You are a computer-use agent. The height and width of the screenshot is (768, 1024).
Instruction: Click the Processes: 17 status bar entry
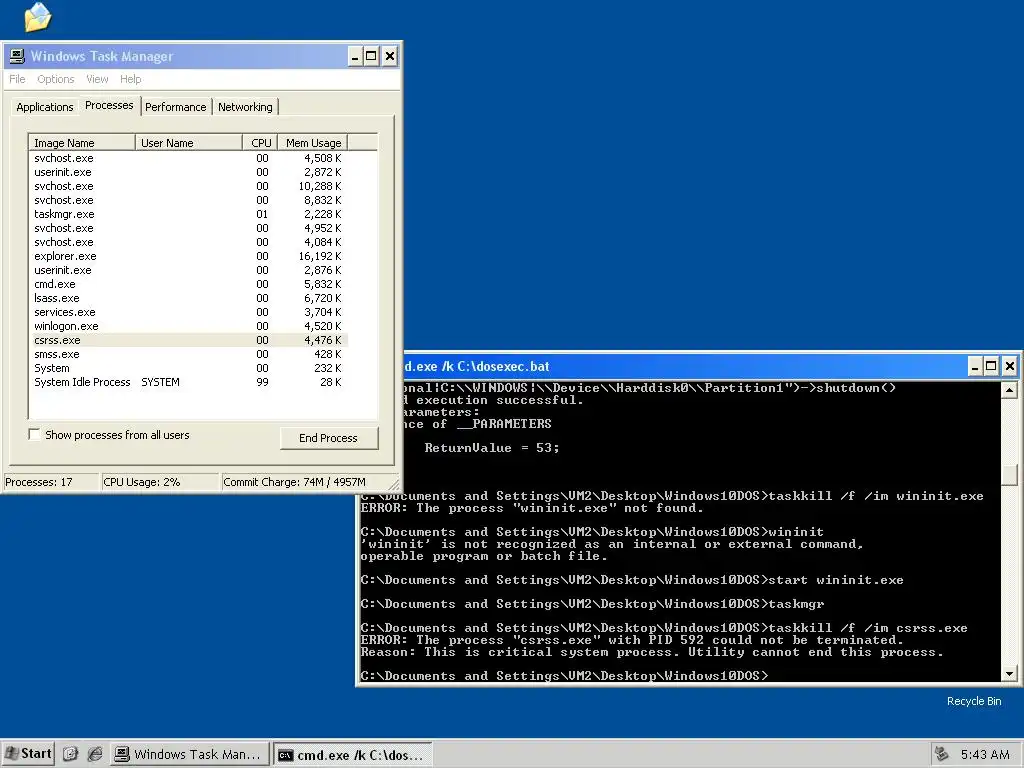click(x=51, y=482)
